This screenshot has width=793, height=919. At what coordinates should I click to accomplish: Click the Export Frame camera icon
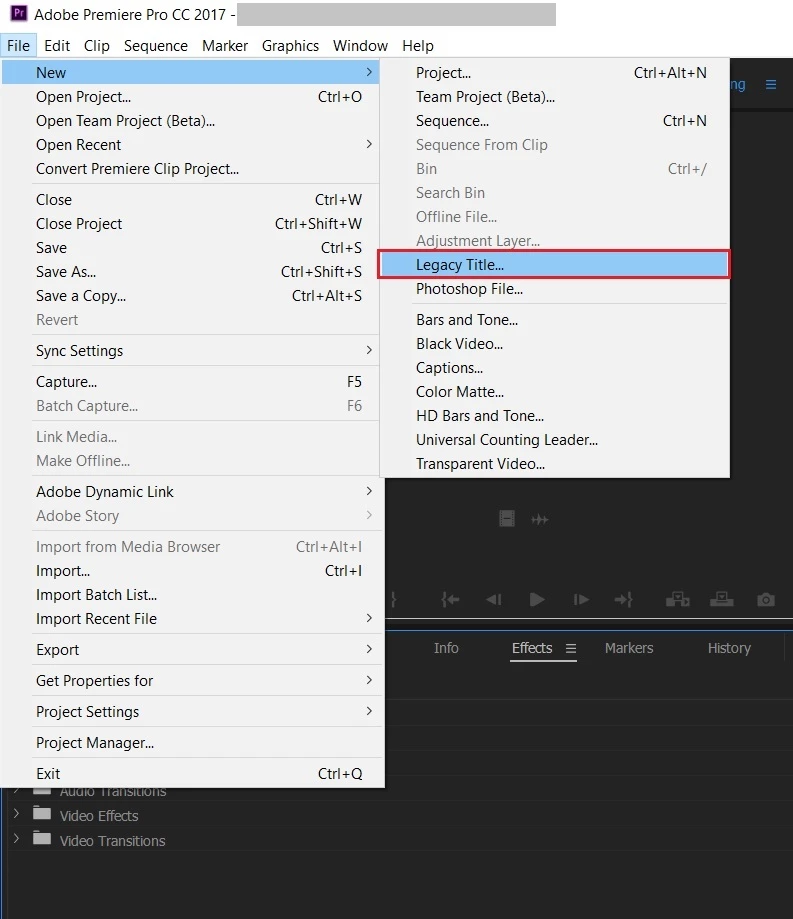coord(765,600)
